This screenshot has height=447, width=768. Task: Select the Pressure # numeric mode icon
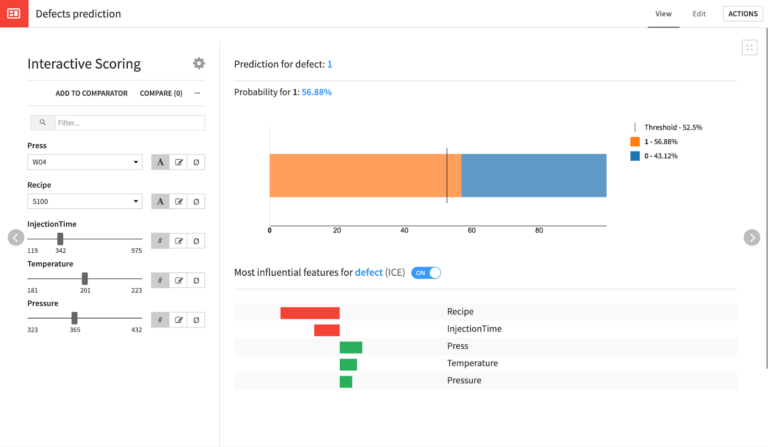tap(160, 320)
